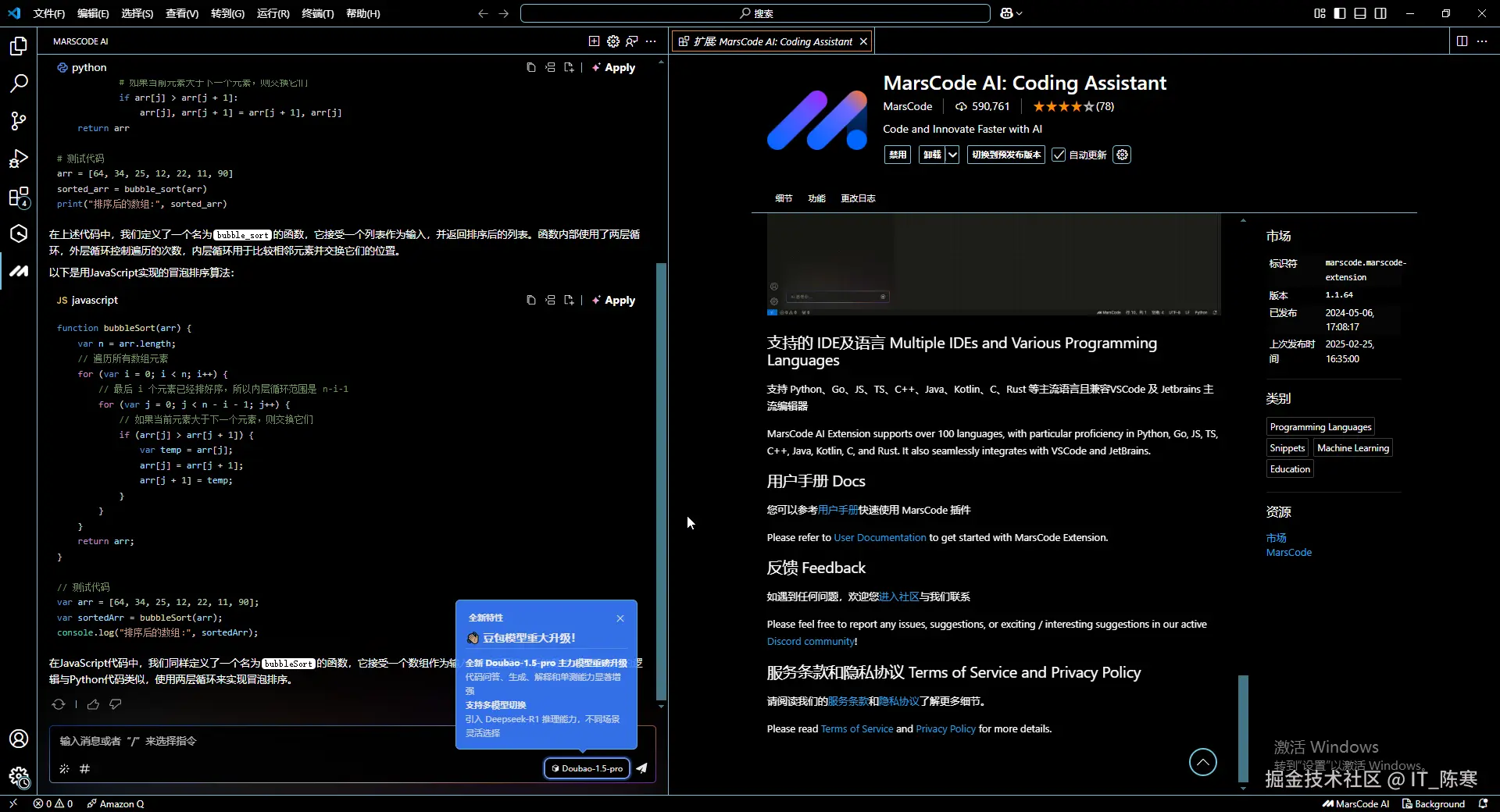This screenshot has width=1500, height=812.
Task: Open the Explorer view in activity bar
Action: coord(19,46)
